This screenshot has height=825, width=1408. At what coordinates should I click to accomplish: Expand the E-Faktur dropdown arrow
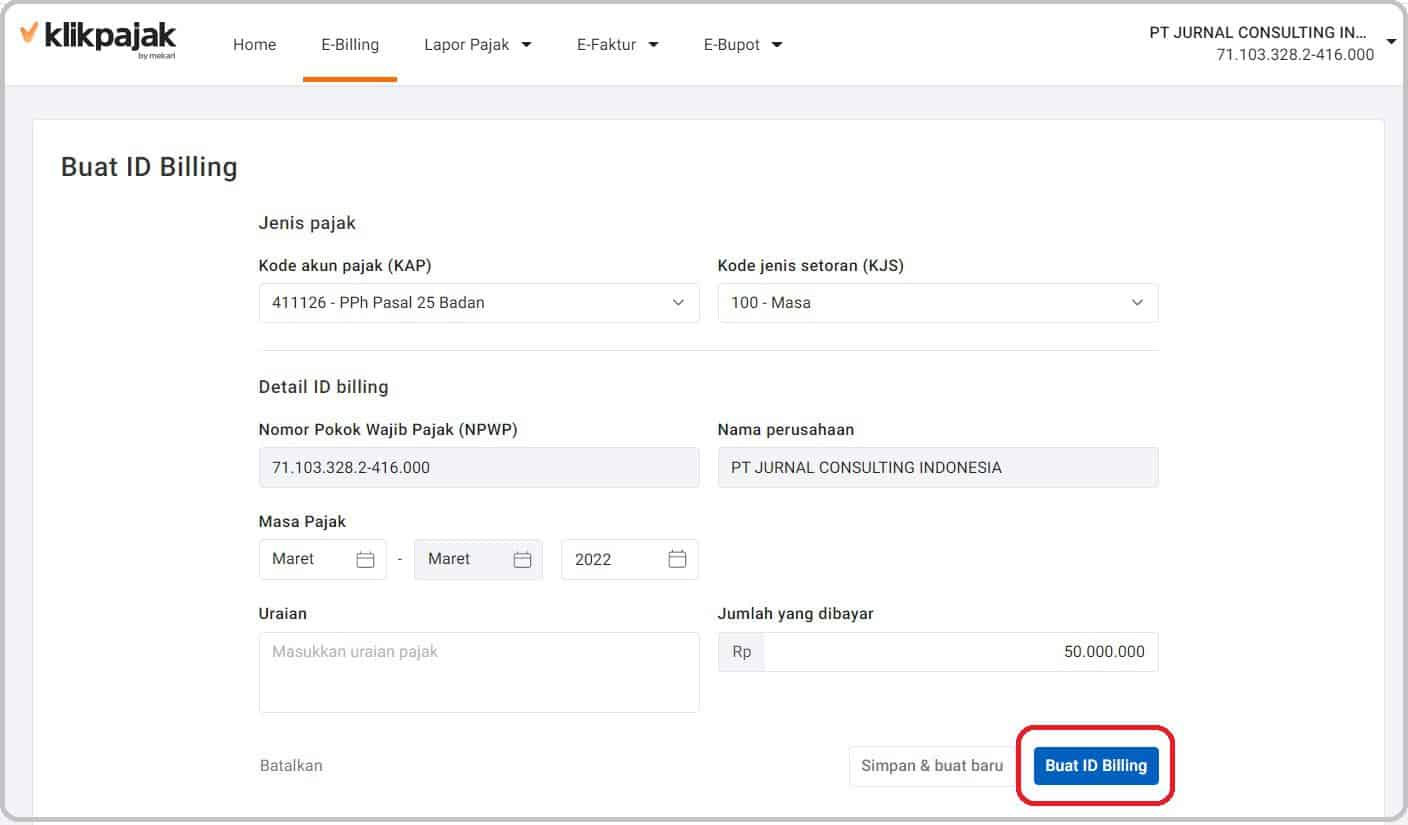pyautogui.click(x=653, y=45)
